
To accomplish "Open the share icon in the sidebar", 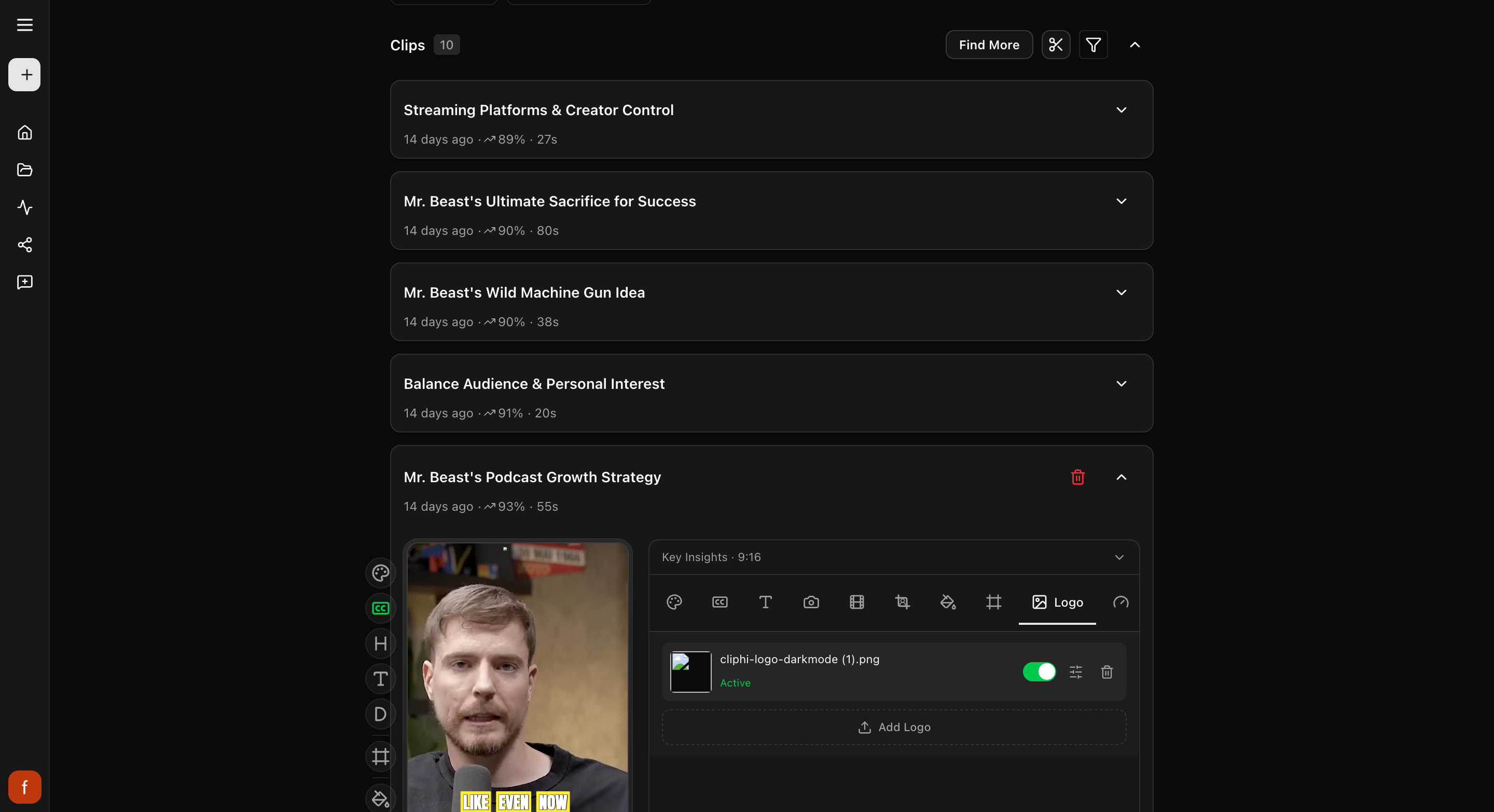I will pyautogui.click(x=24, y=245).
